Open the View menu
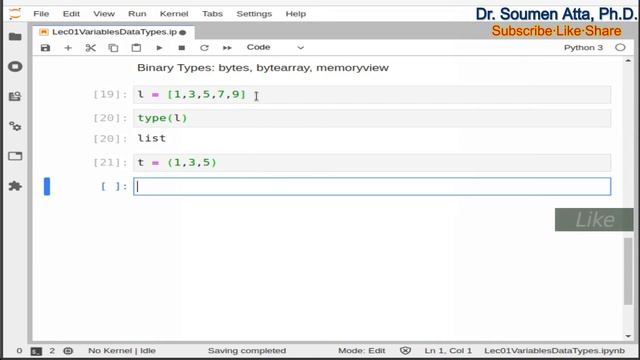Viewport: 640px width, 360px height. coord(104,13)
